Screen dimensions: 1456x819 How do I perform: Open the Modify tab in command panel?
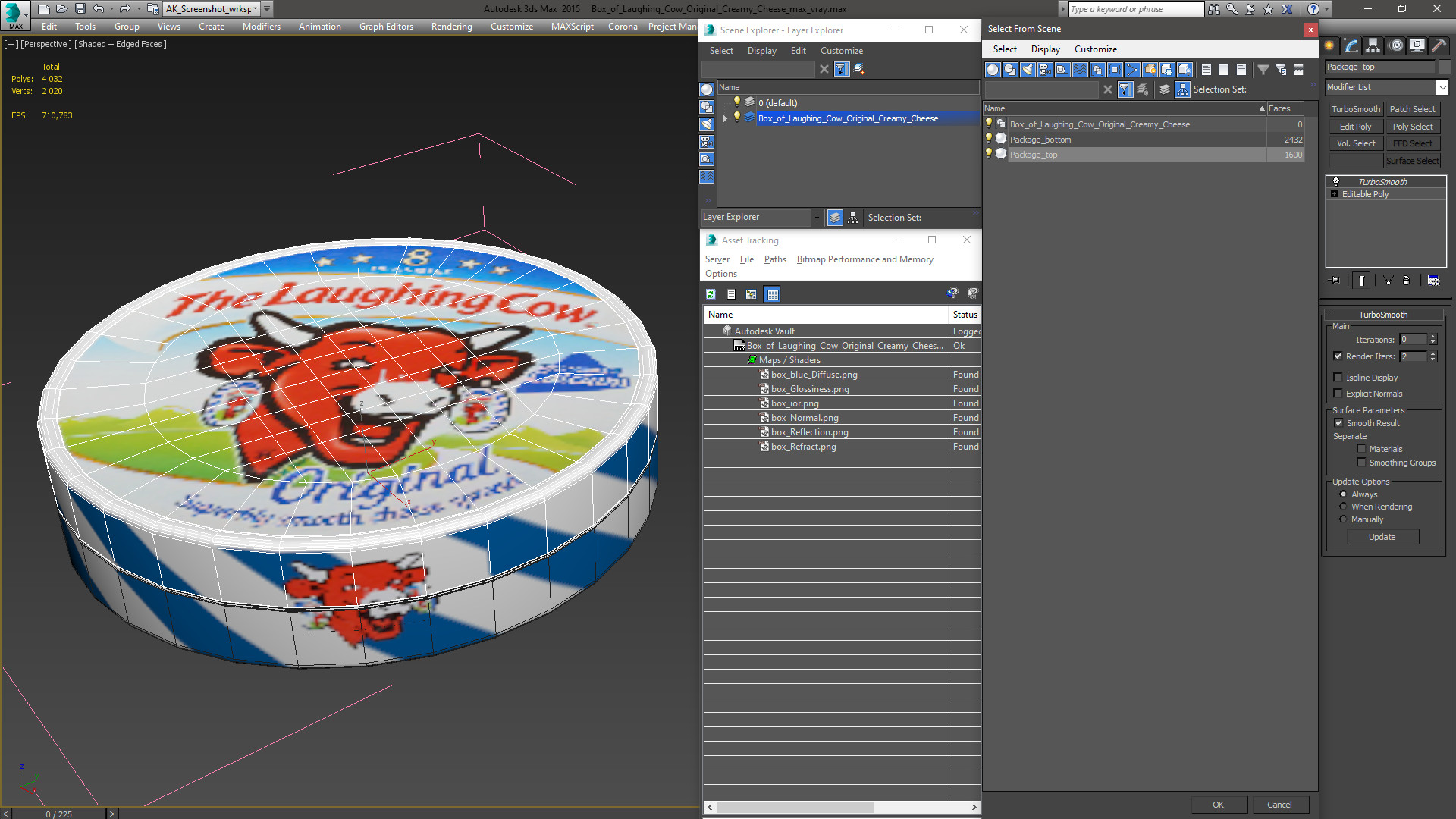click(1351, 45)
